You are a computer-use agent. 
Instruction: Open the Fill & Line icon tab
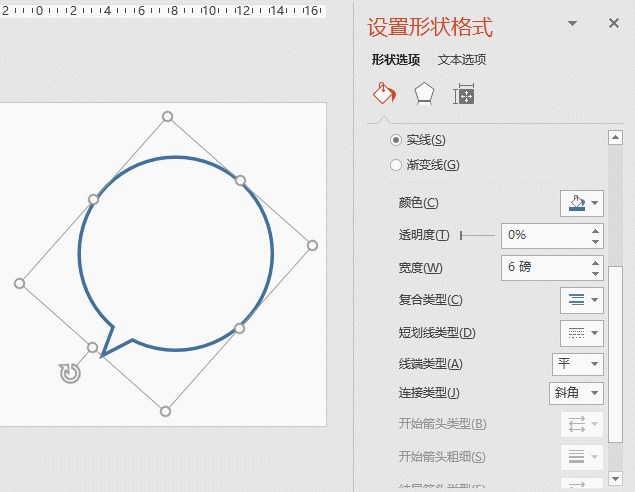(384, 94)
